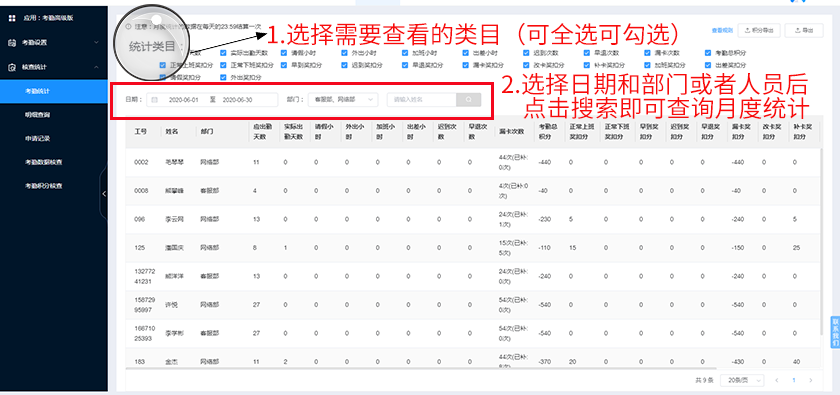
Task: Click the table vertical scrollbar
Action: point(821,241)
